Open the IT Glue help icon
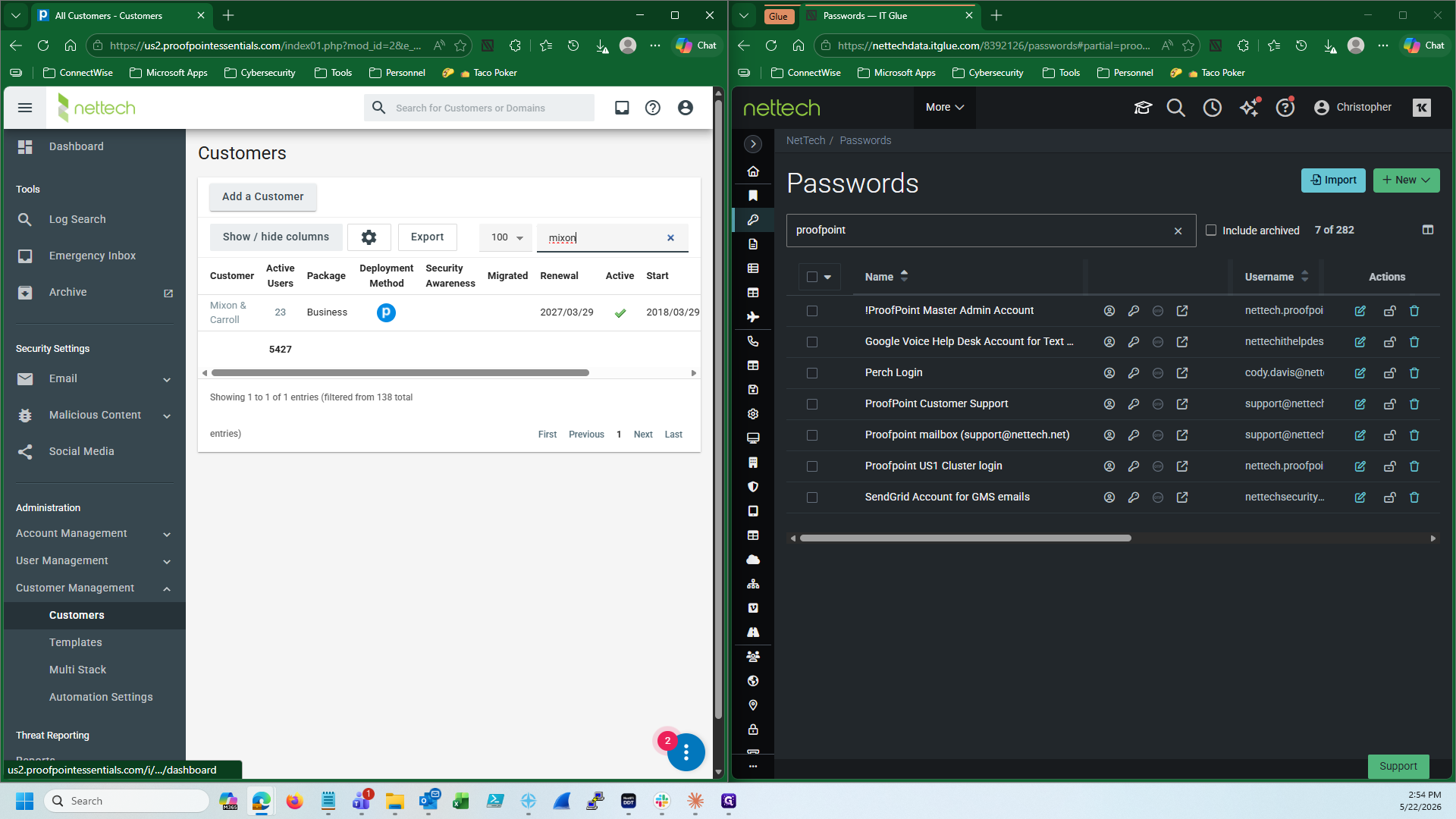 tap(1285, 108)
